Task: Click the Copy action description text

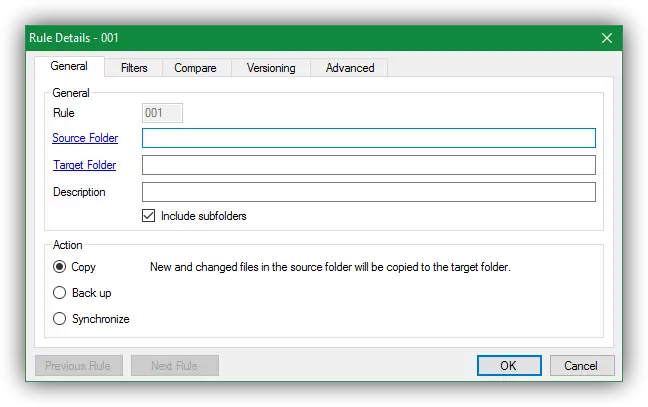Action: point(330,267)
